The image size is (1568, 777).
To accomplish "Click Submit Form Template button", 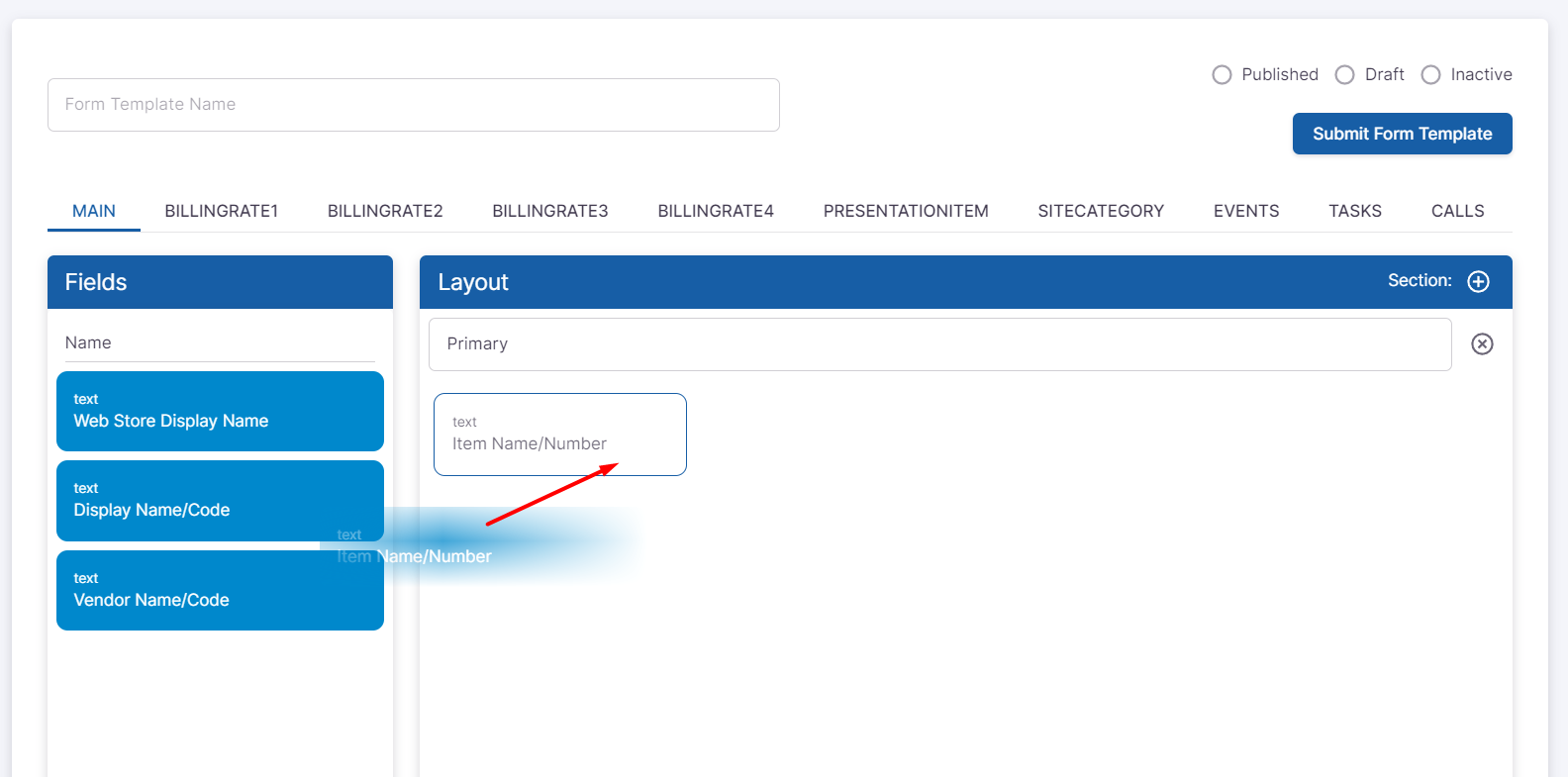I will (1402, 134).
